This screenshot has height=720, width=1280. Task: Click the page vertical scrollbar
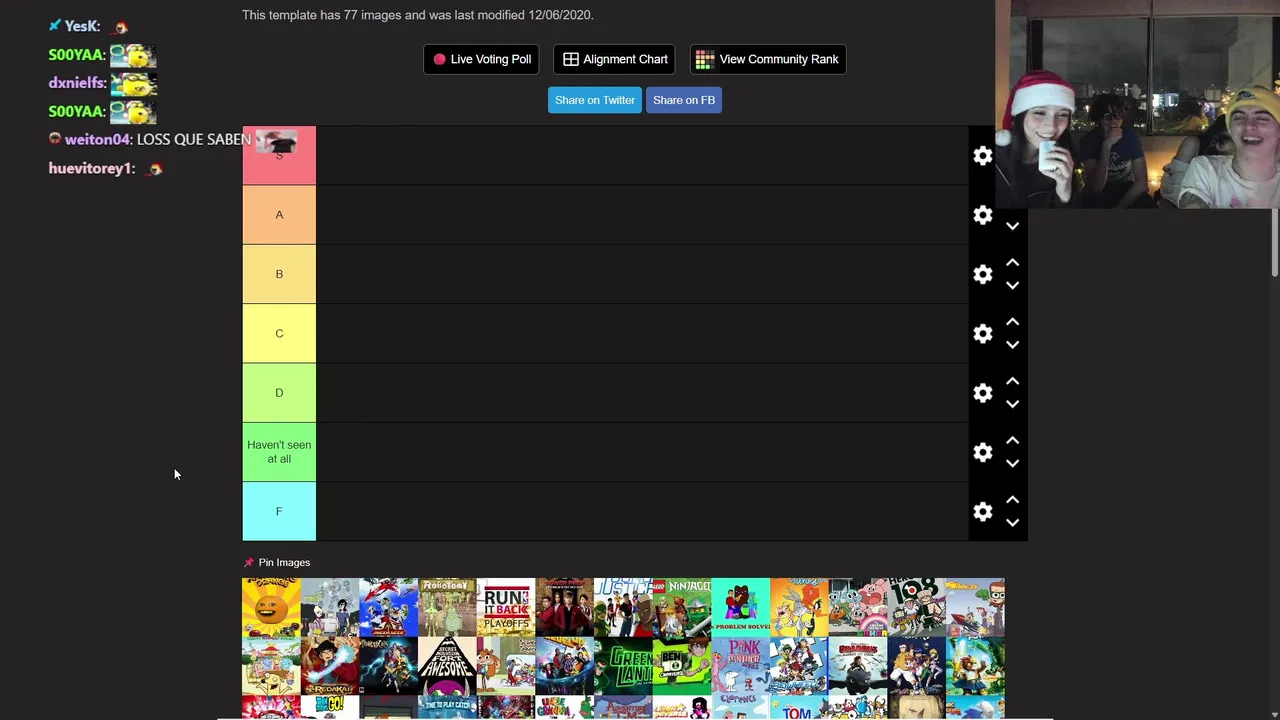pyautogui.click(x=1275, y=242)
